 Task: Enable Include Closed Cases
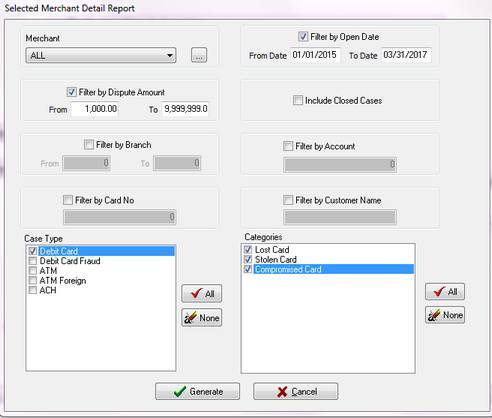tap(298, 100)
